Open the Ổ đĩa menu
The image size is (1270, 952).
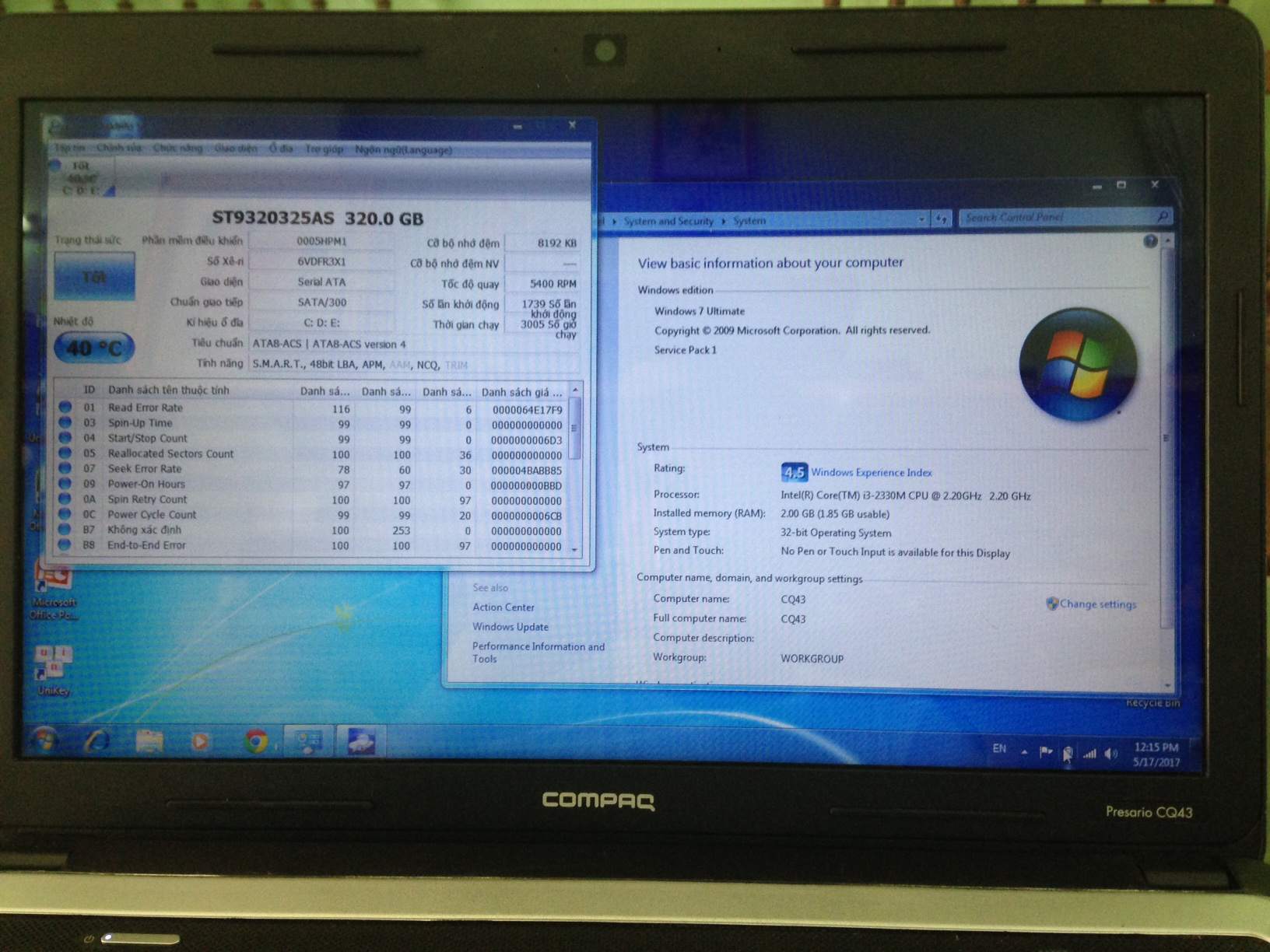281,148
